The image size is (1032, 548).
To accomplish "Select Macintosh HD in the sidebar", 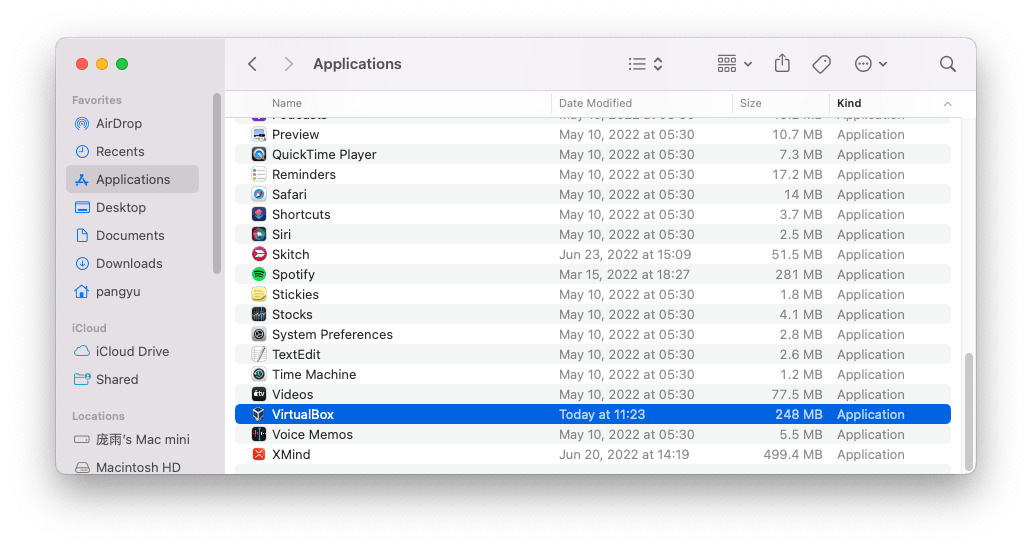I will 132,467.
